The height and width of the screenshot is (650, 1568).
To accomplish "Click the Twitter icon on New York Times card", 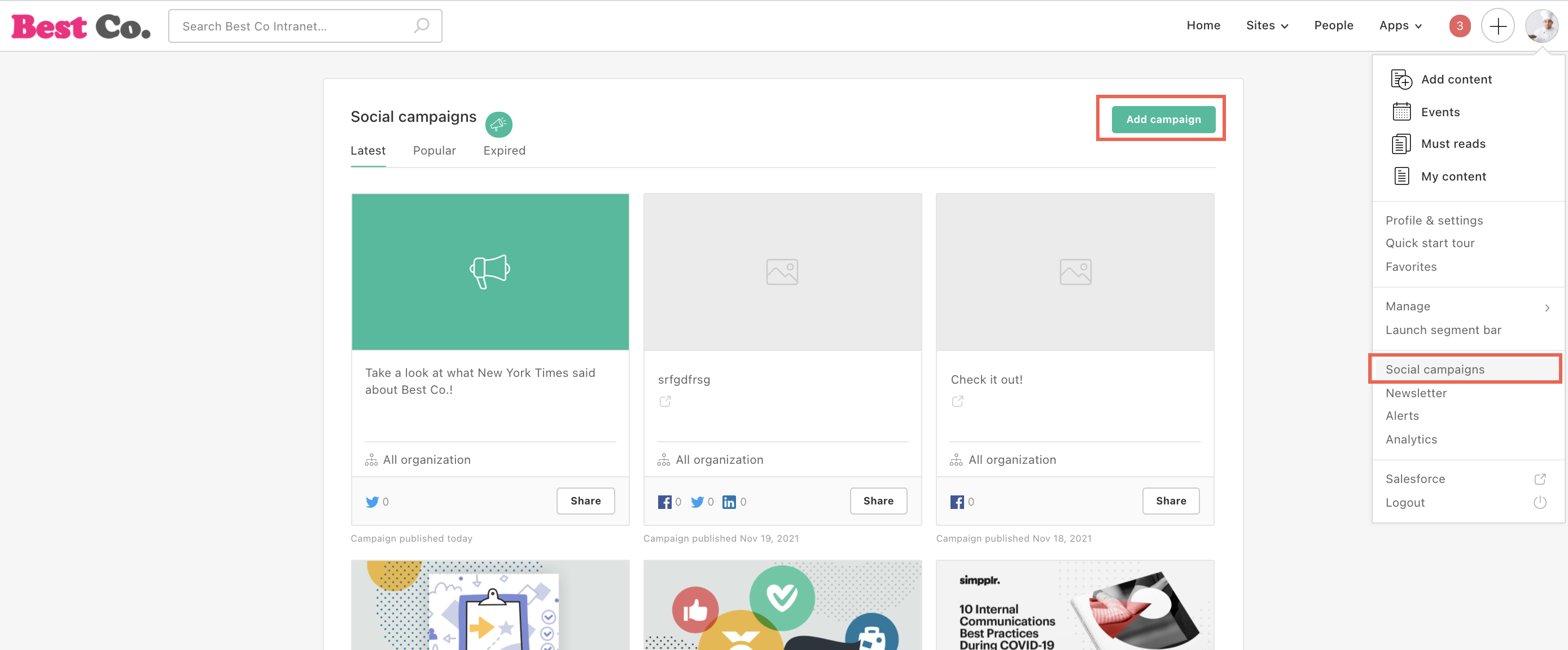I will coord(372,502).
